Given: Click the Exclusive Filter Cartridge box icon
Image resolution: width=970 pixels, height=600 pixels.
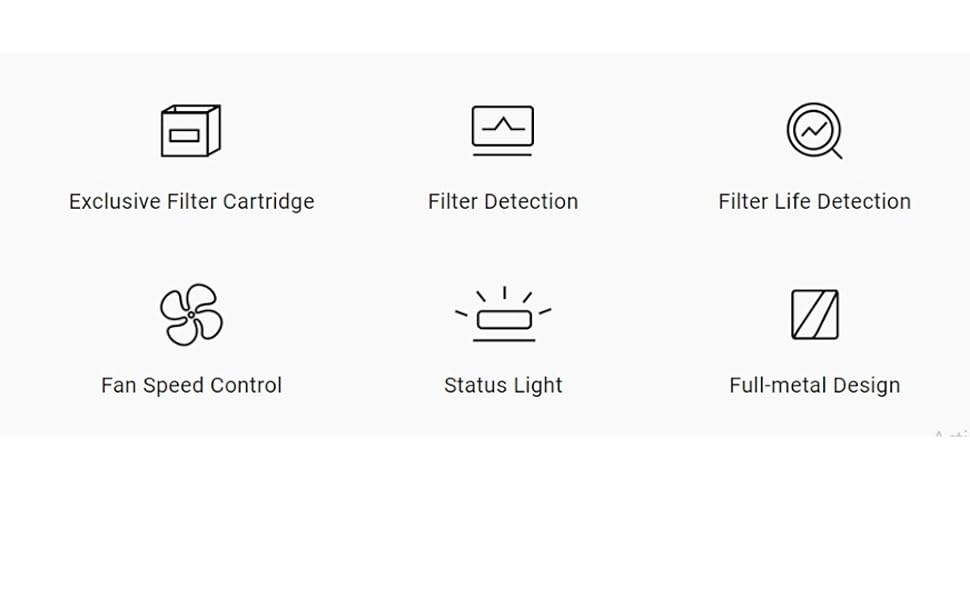Looking at the screenshot, I should 191,131.
